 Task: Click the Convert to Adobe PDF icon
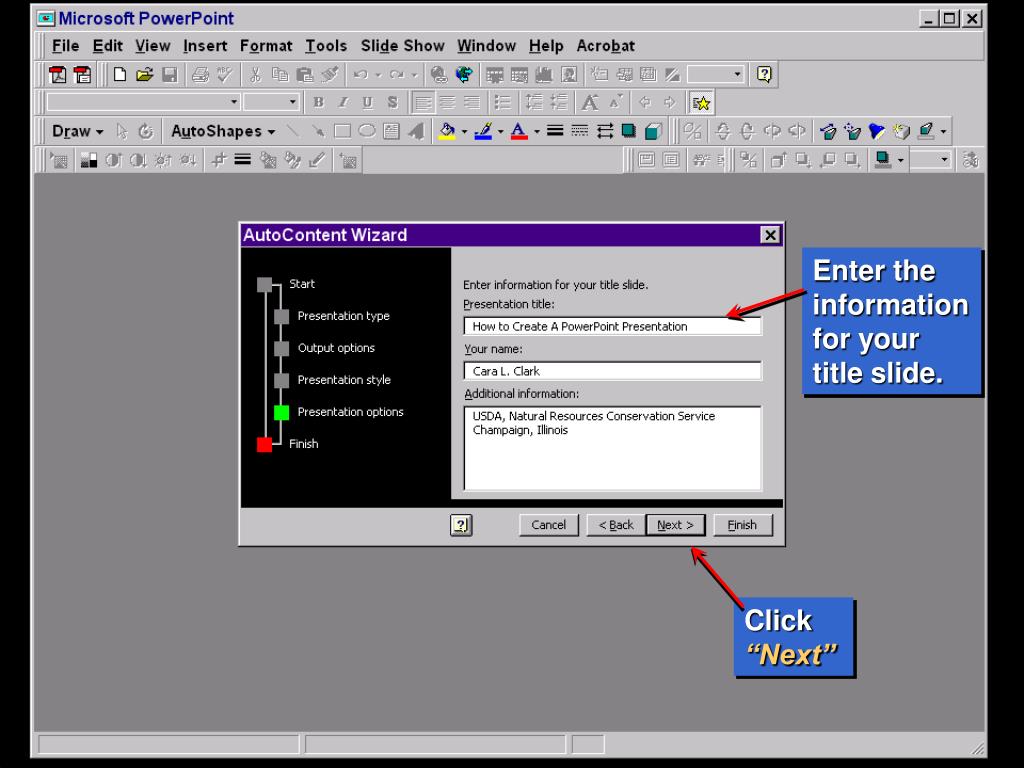point(57,74)
